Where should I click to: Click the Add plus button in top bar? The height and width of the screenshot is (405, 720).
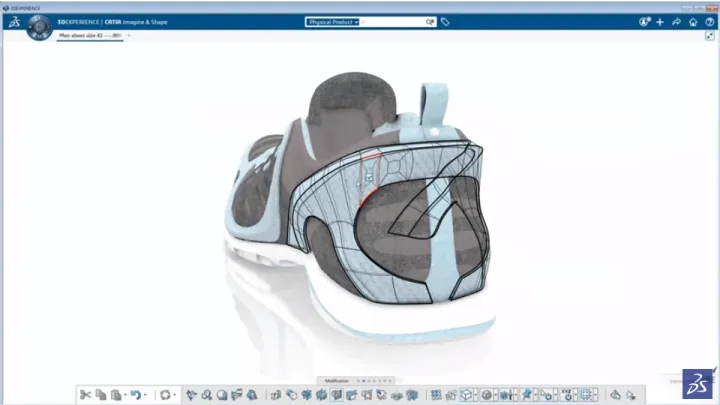pos(660,21)
